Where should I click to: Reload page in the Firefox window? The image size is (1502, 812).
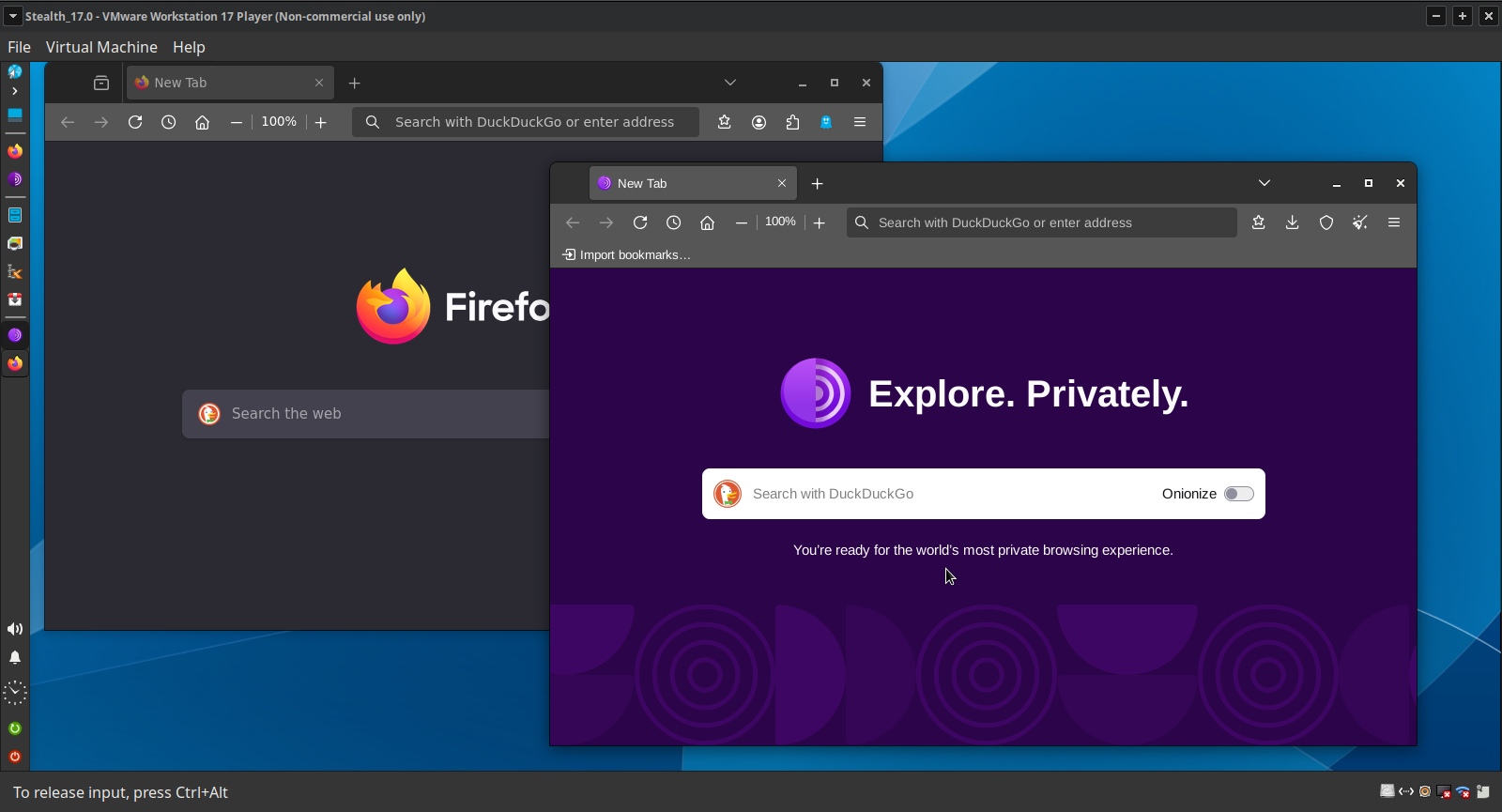pyautogui.click(x=135, y=122)
